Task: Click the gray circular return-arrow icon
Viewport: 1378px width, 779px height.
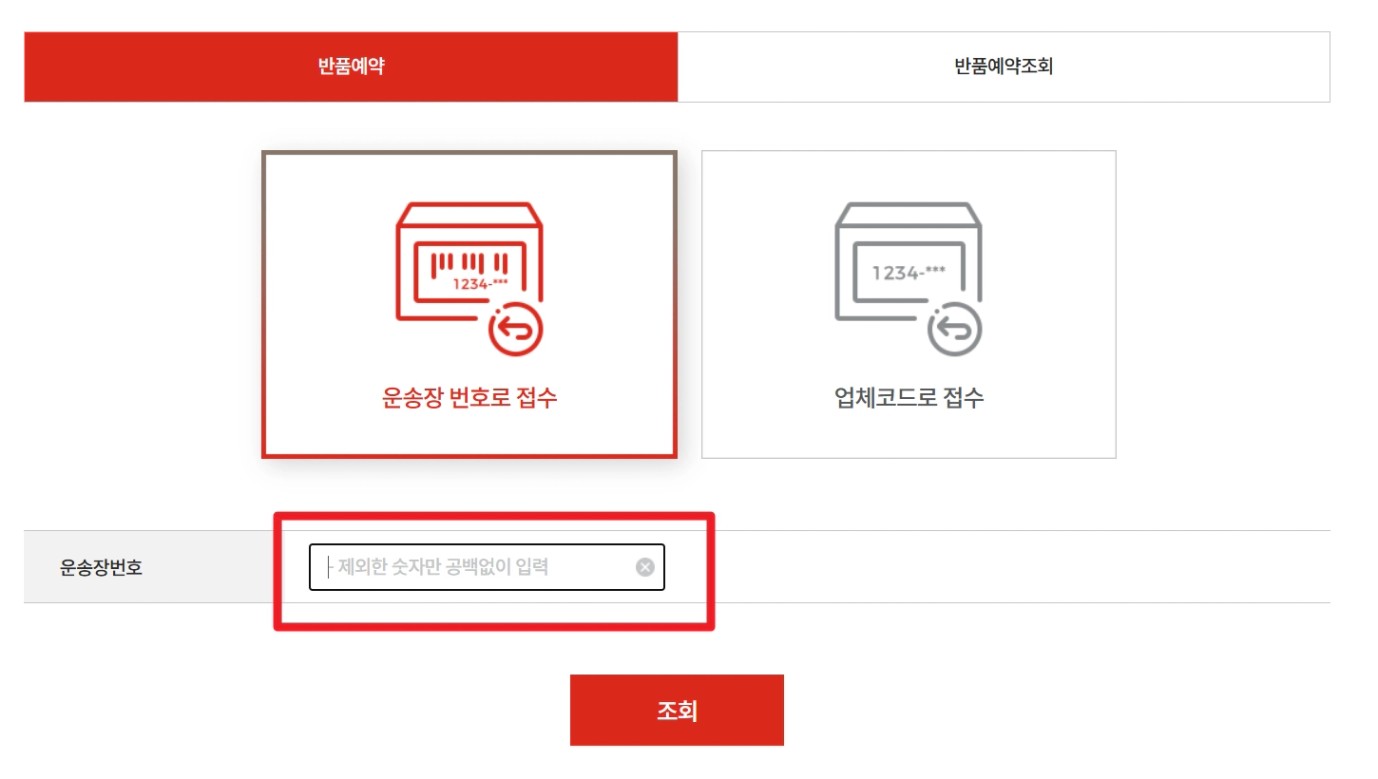Action: click(x=954, y=329)
